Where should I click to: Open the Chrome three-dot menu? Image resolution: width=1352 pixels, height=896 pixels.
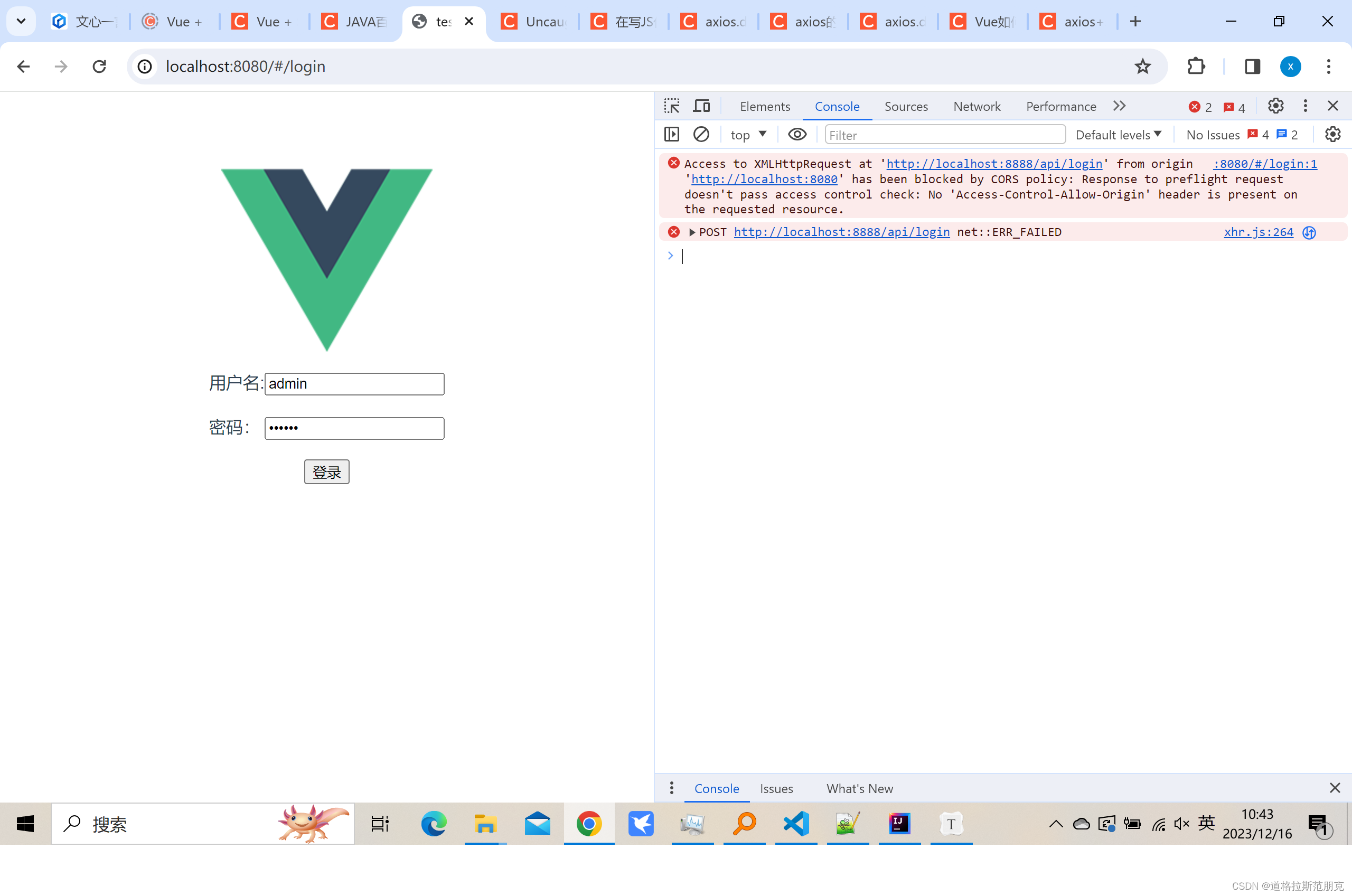click(x=1329, y=67)
